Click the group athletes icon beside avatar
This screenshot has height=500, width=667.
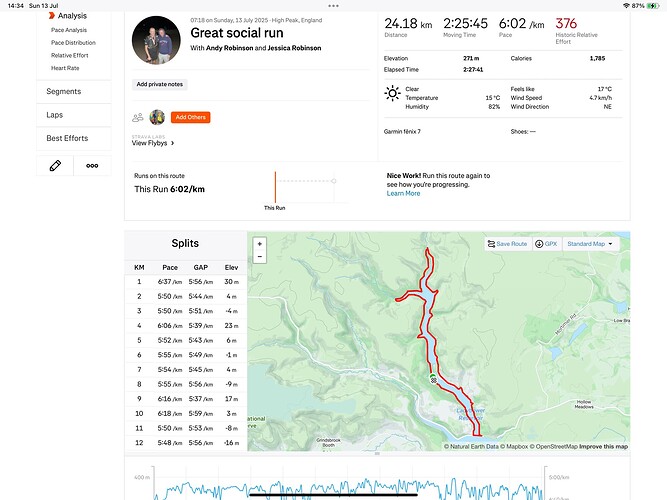(x=137, y=117)
